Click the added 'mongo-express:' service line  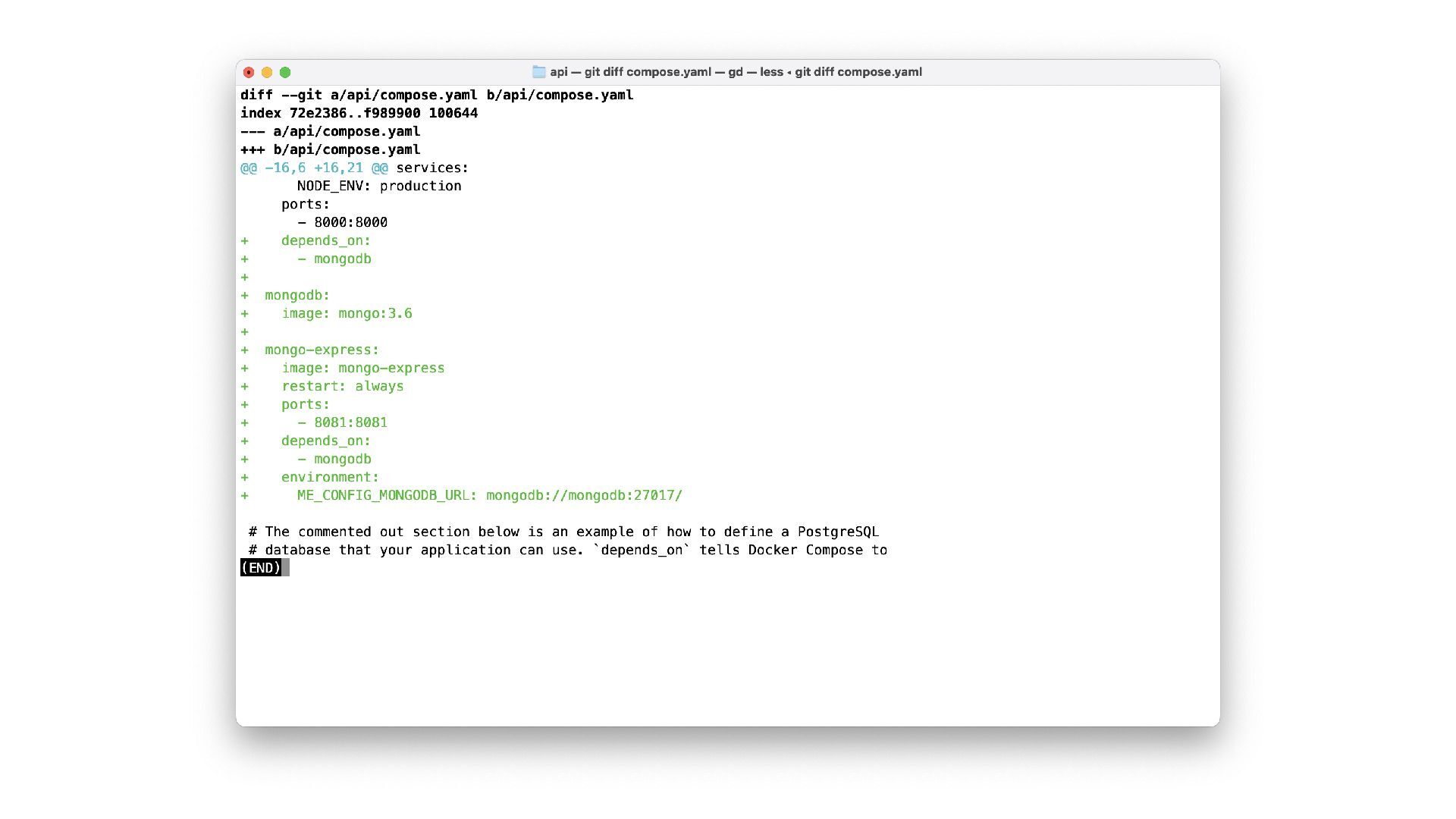[x=322, y=350]
